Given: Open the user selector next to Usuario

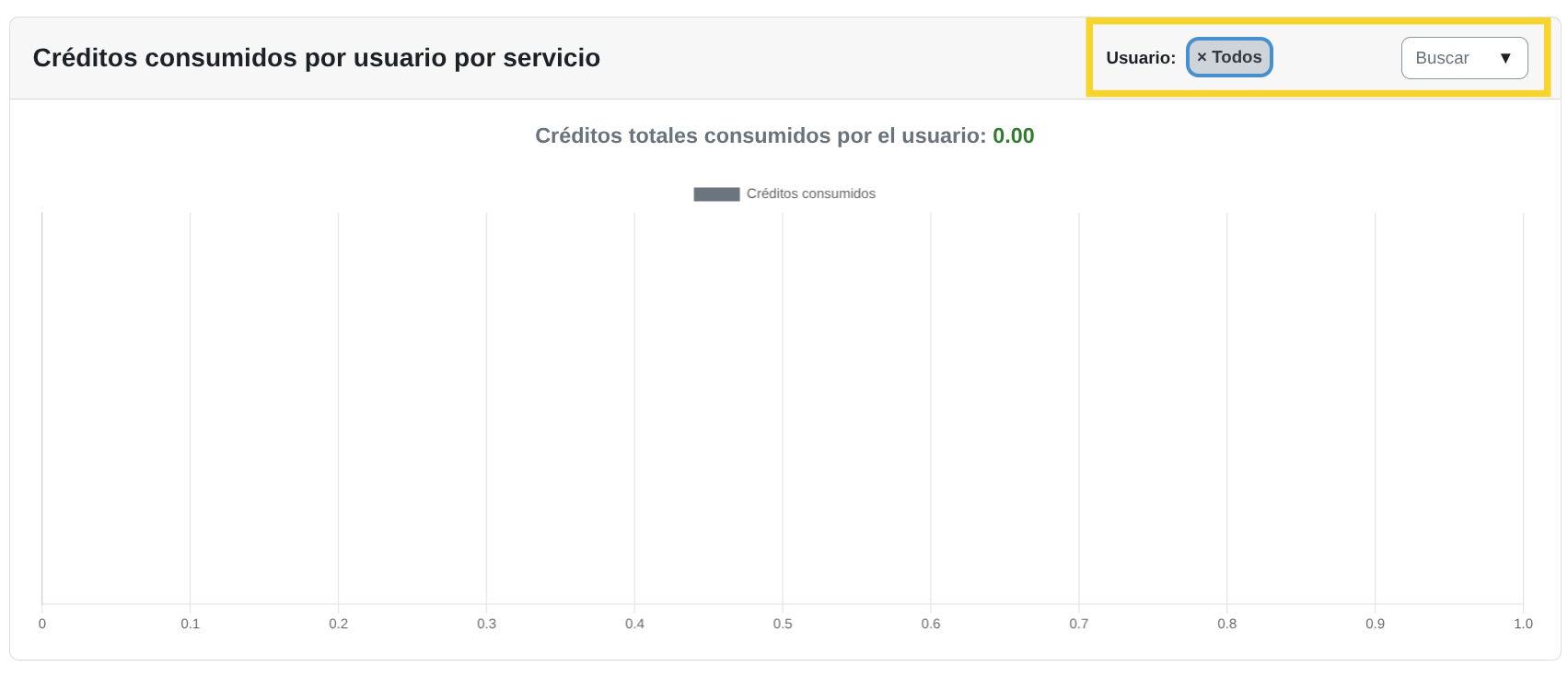Looking at the screenshot, I should [1464, 58].
